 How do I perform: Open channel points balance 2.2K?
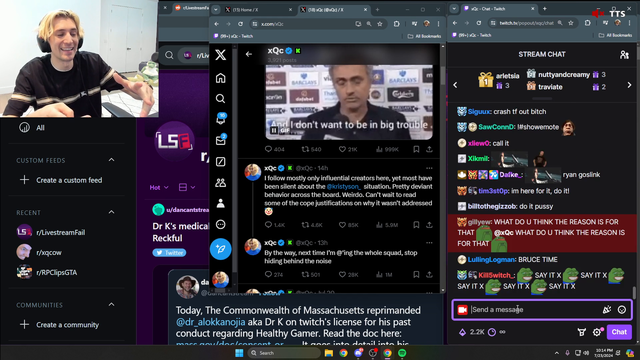pos(472,332)
